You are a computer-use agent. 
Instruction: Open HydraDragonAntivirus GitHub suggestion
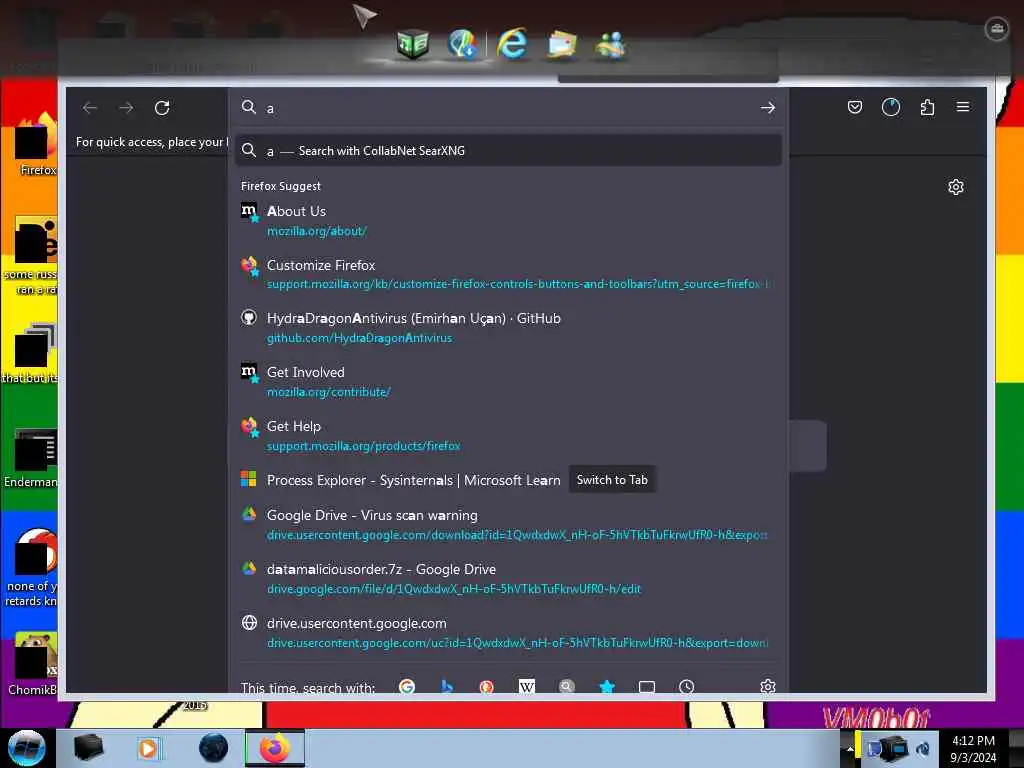[x=508, y=328]
